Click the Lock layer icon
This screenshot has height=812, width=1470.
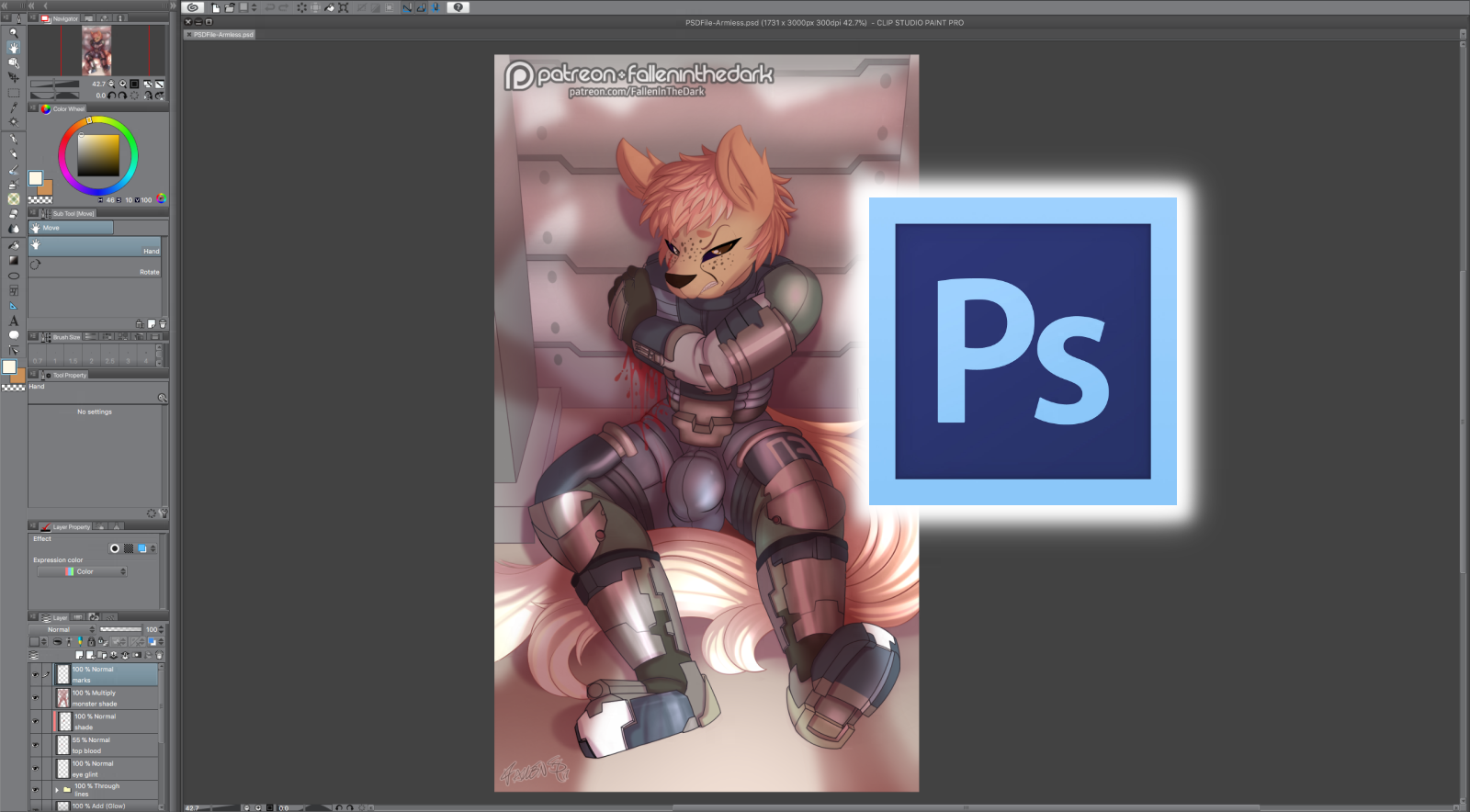pyautogui.click(x=90, y=641)
